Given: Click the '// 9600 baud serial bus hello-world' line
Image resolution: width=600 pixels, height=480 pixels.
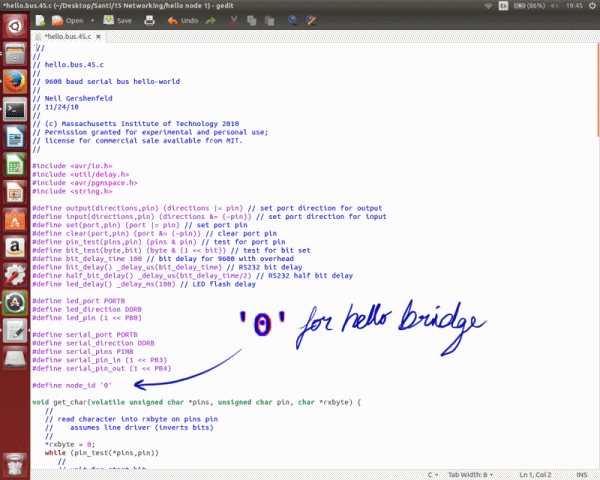Looking at the screenshot, I should [x=106, y=82].
